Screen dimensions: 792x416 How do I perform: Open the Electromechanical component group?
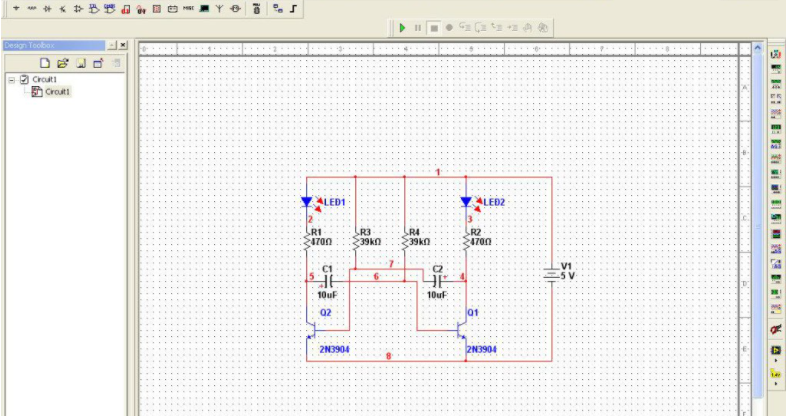pos(235,9)
